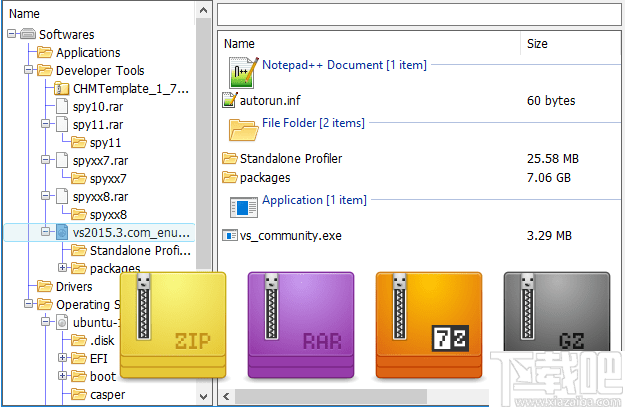Select the vs_community.exe file name

291,236
